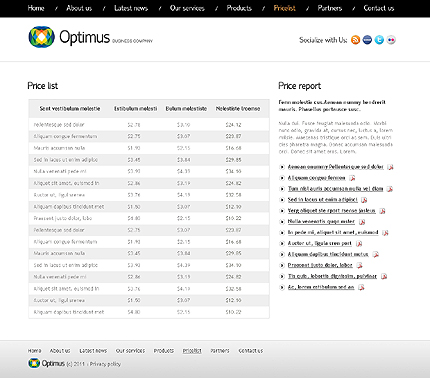Image resolution: width=430 pixels, height=378 pixels.
Task: Open Contact us in the top navigation
Action: click(x=379, y=8)
